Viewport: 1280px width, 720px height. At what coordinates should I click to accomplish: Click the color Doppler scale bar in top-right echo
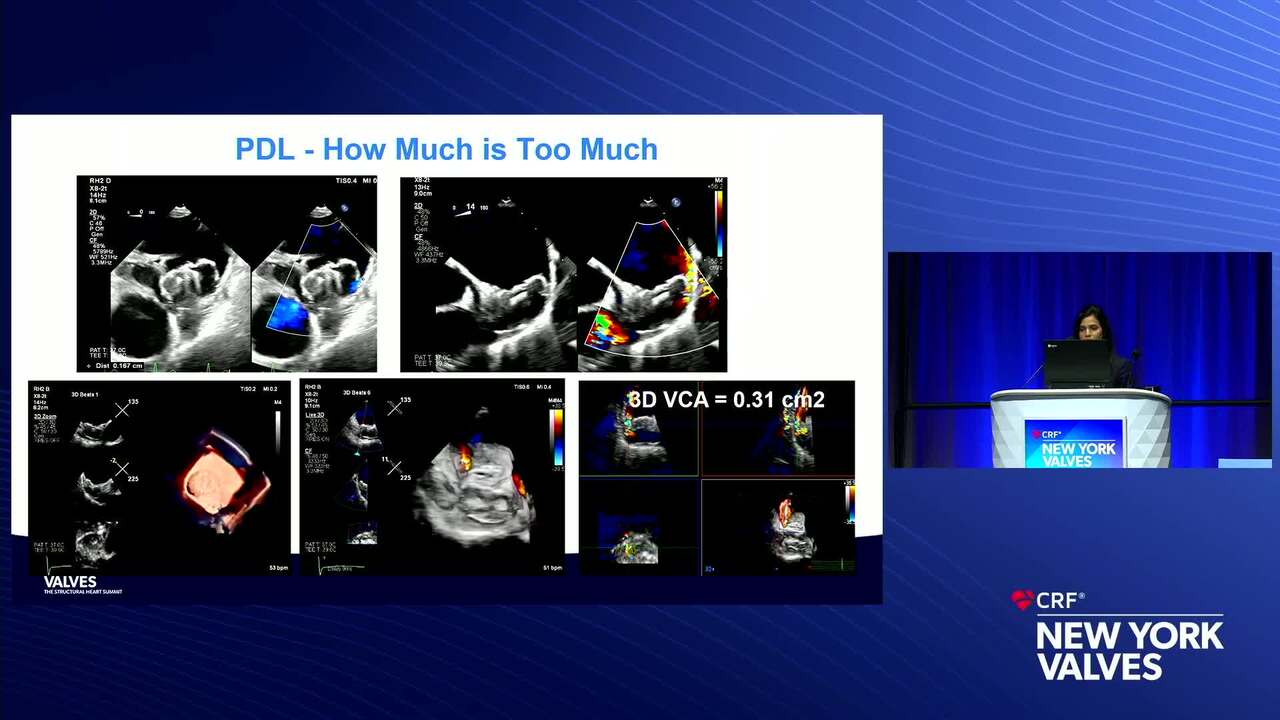(717, 222)
